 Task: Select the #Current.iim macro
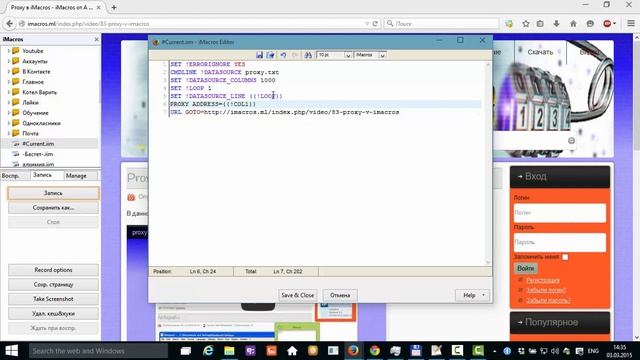click(38, 144)
